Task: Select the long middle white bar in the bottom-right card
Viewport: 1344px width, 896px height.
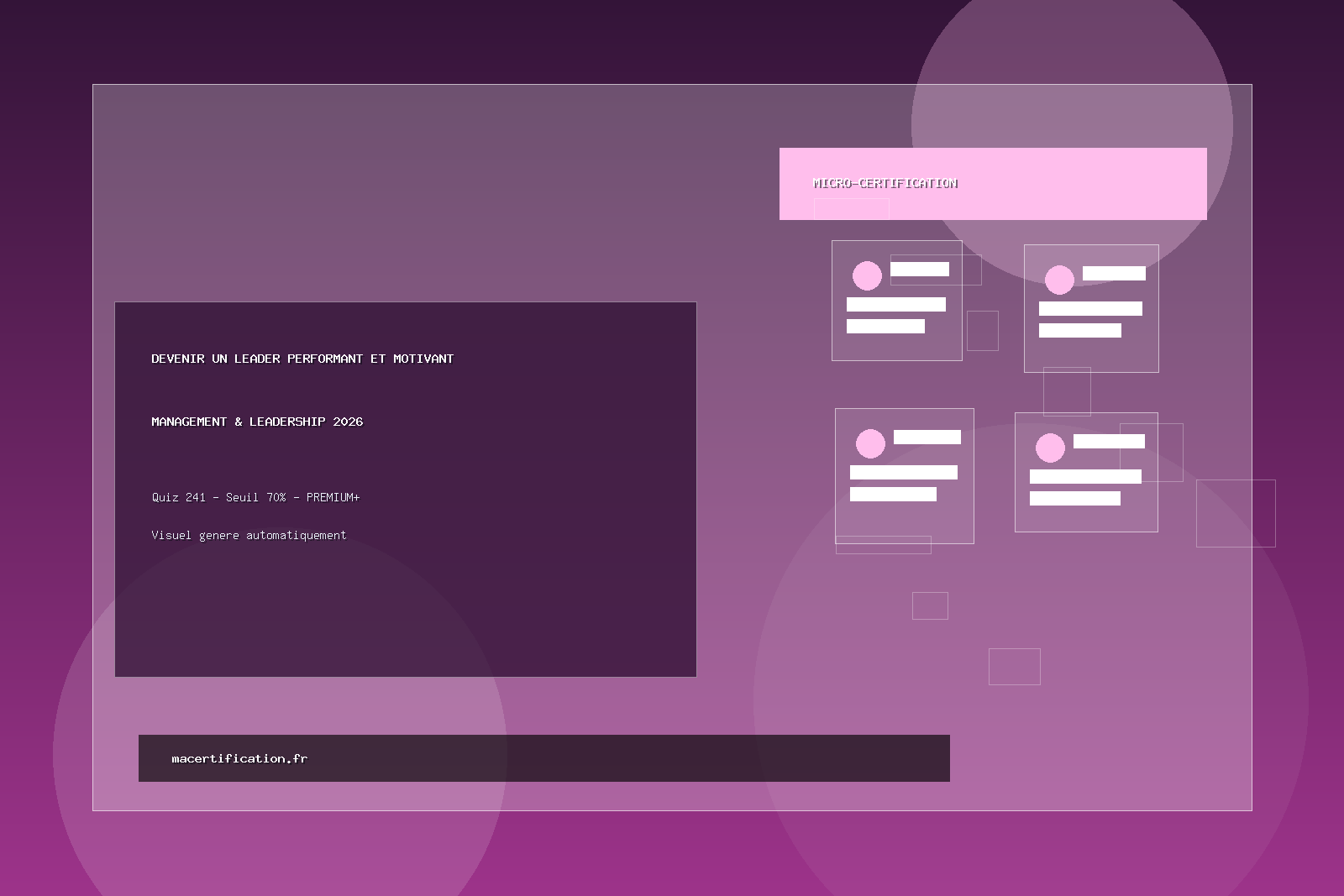Action: (x=1085, y=476)
